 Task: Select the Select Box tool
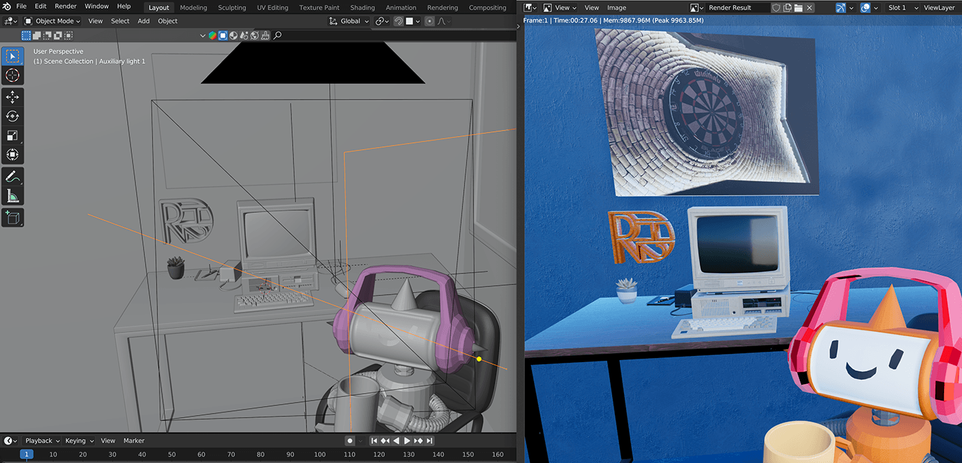(x=12, y=56)
